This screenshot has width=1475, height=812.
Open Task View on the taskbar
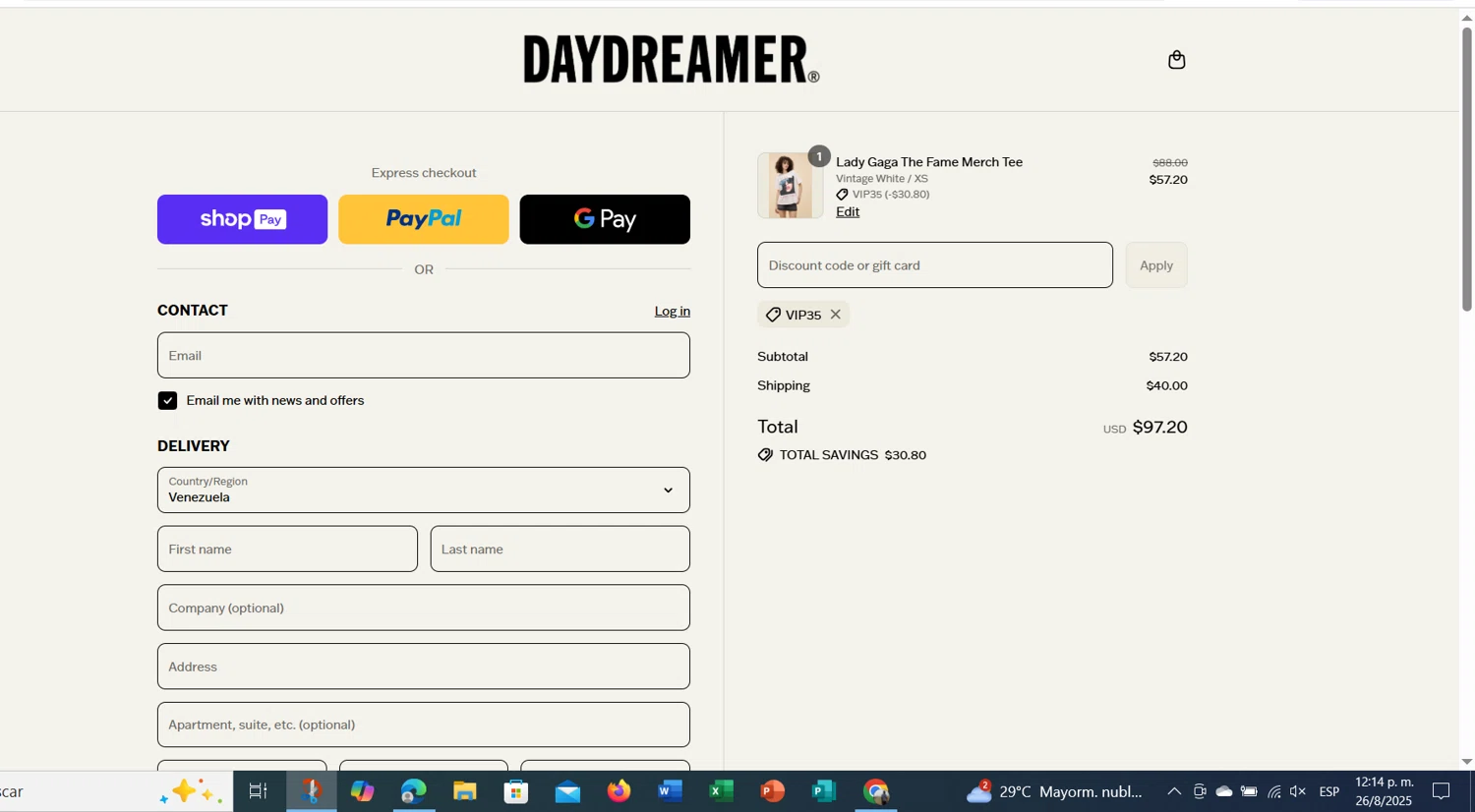coord(259,791)
